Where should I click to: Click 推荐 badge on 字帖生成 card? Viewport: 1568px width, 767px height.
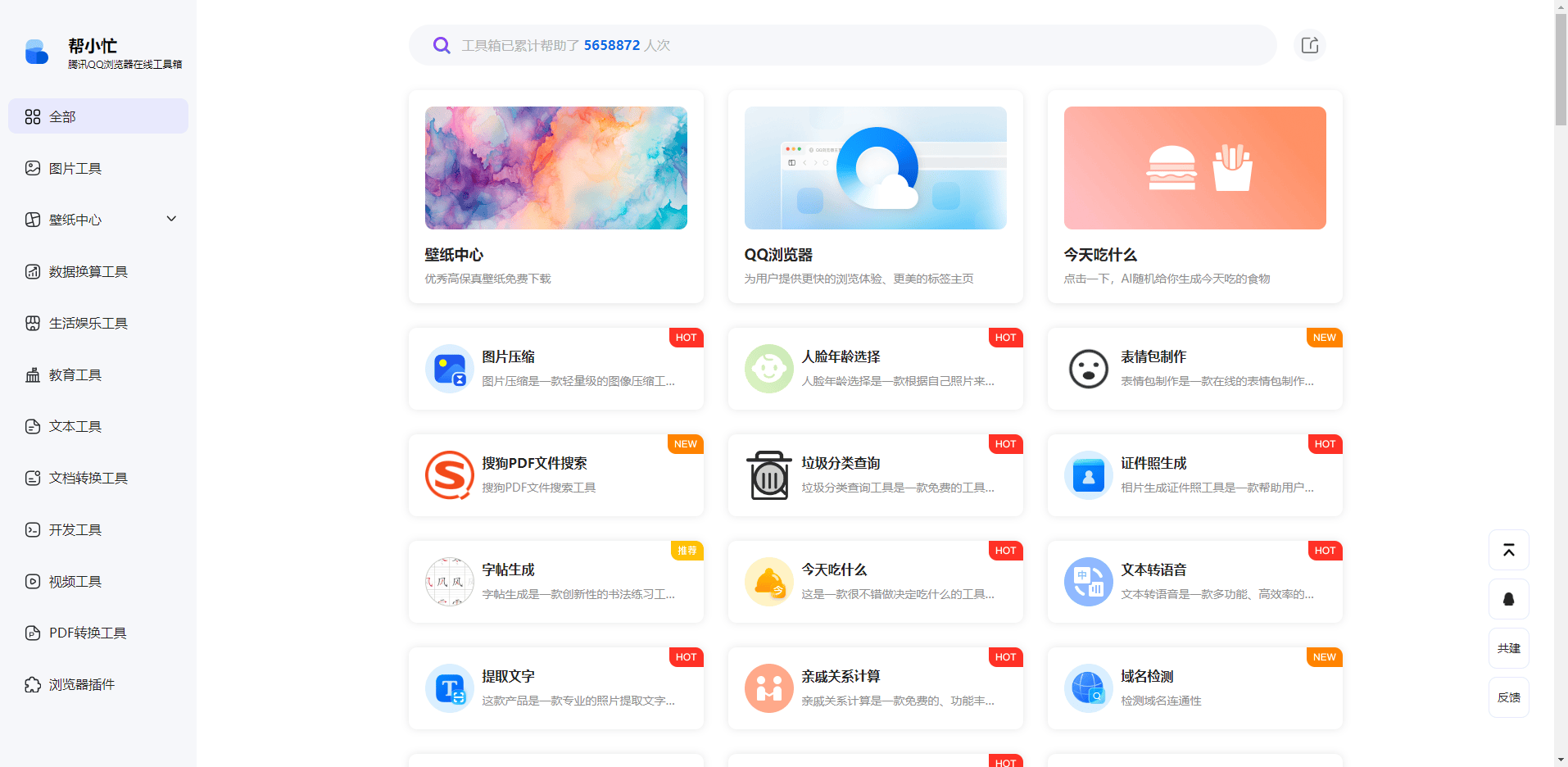pos(687,551)
